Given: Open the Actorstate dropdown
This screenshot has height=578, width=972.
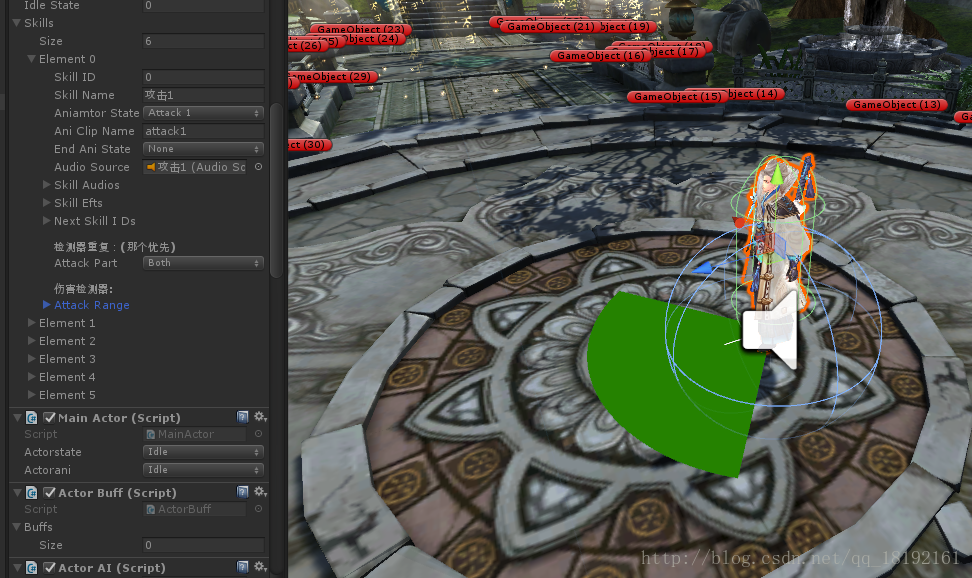Looking at the screenshot, I should 203,452.
